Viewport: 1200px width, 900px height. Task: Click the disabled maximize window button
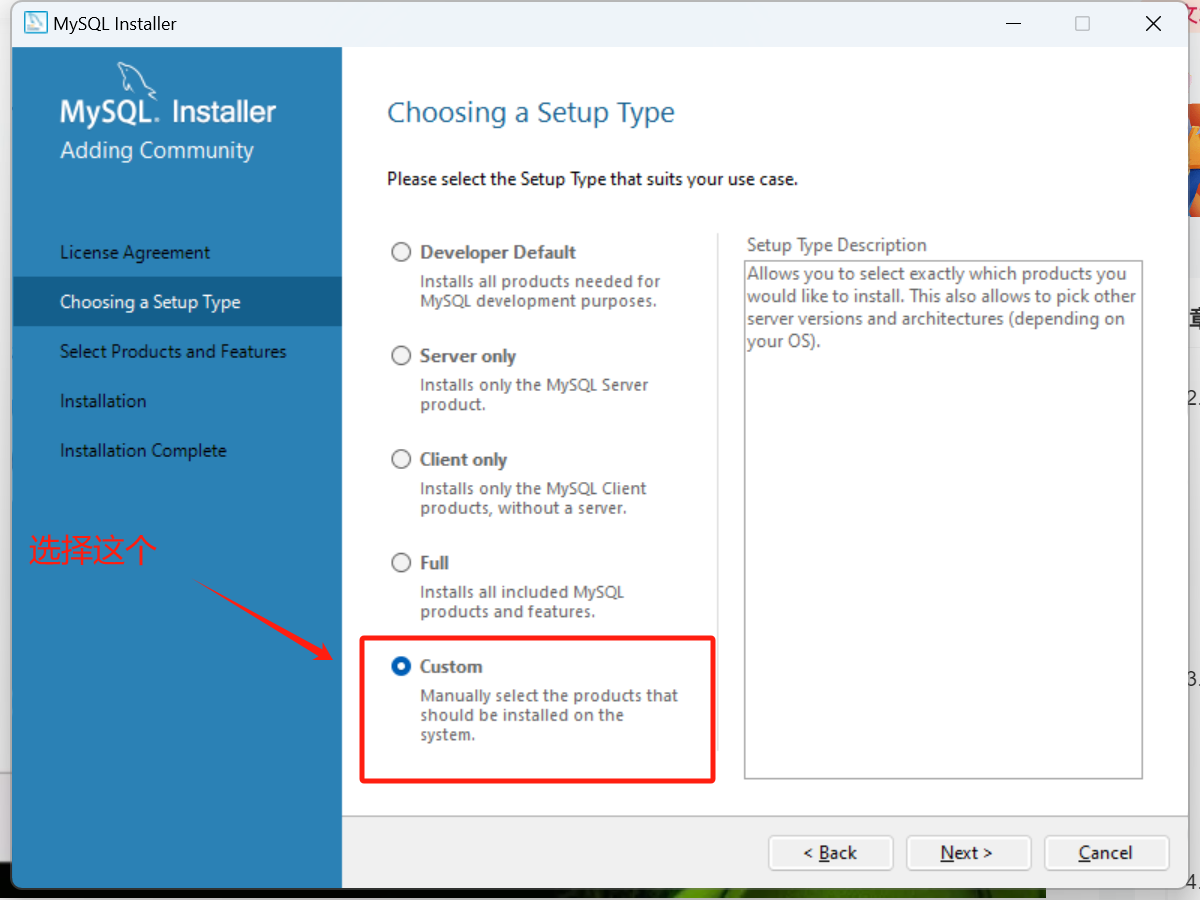1082,24
